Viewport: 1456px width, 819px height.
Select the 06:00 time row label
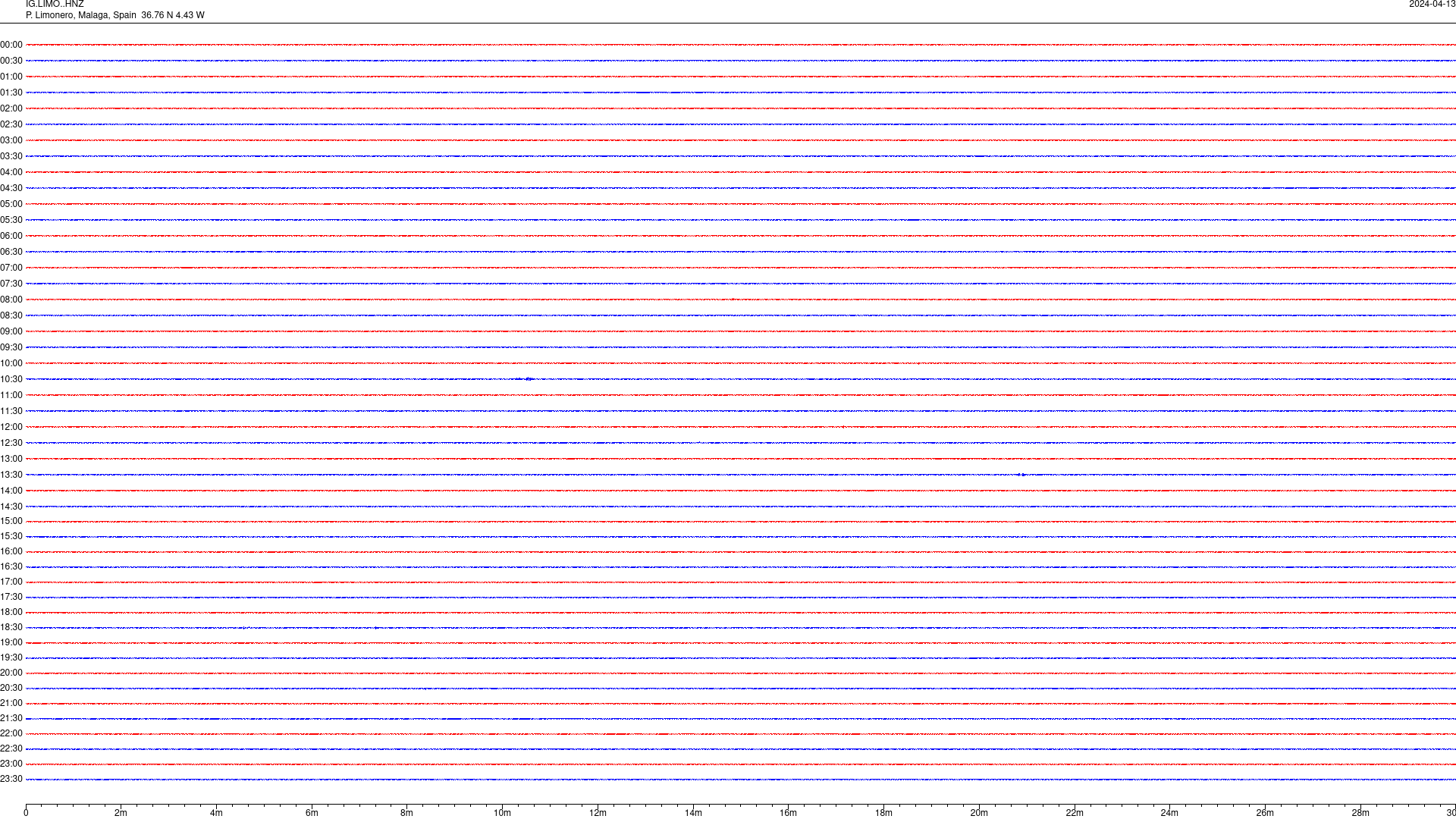(x=11, y=236)
